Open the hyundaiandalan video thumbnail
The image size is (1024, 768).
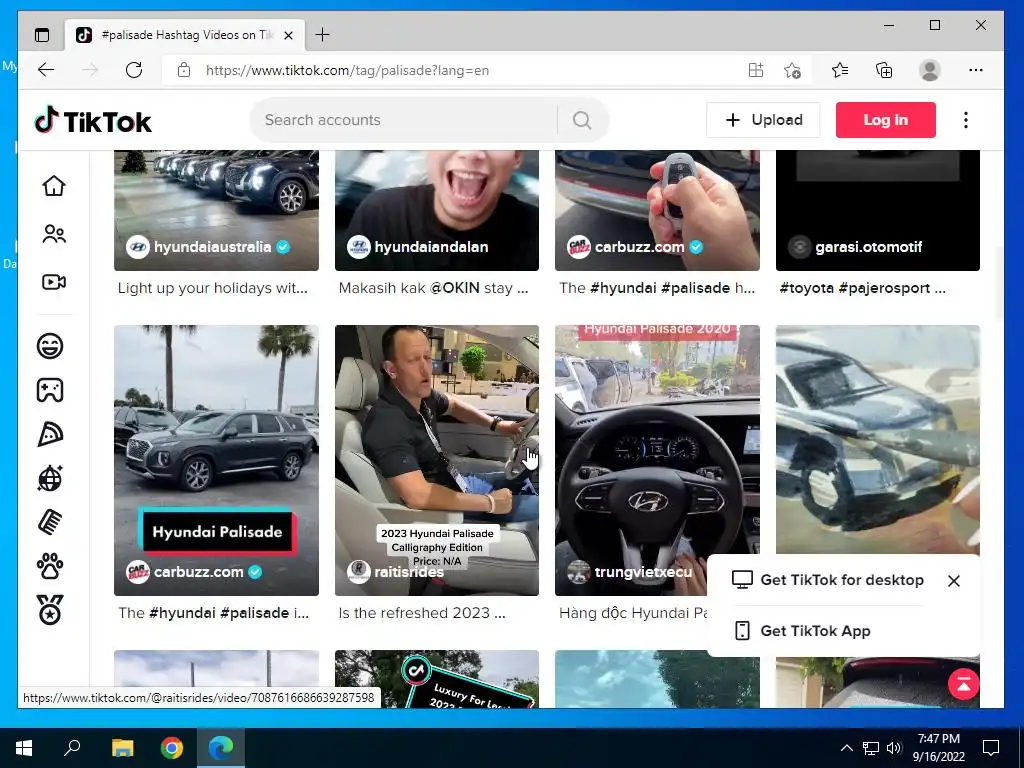[x=437, y=210]
